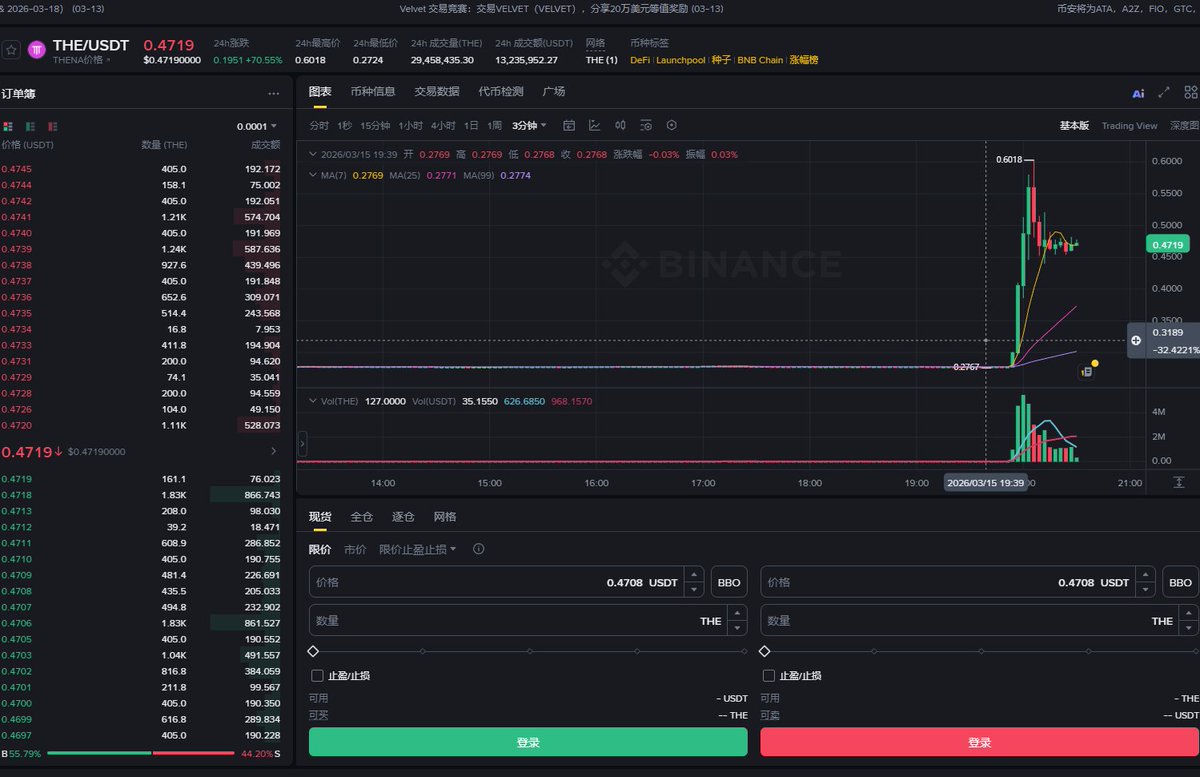Click the buy amount slider diamond handle

click(314, 651)
